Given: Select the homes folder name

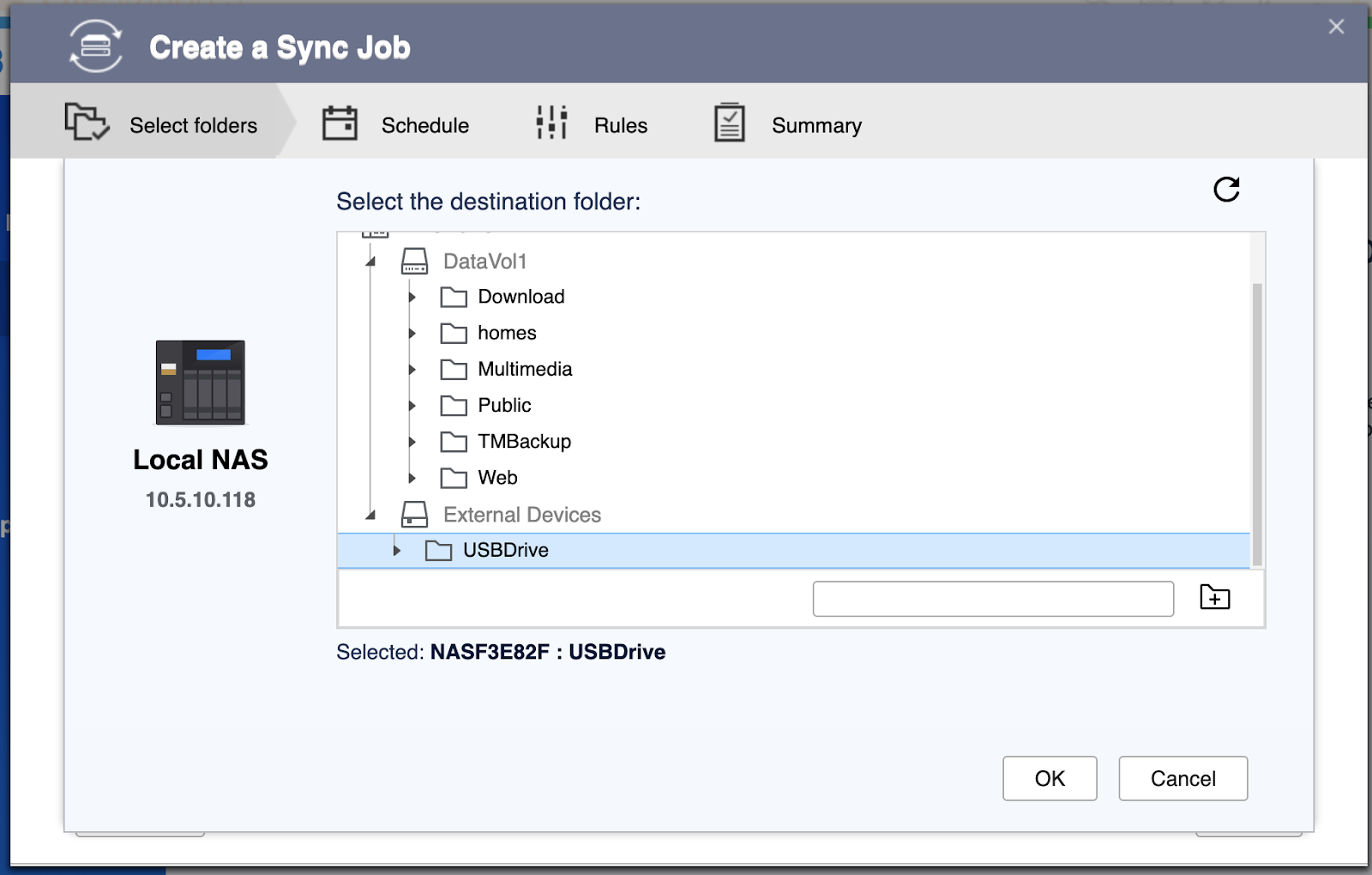Looking at the screenshot, I should (x=507, y=333).
